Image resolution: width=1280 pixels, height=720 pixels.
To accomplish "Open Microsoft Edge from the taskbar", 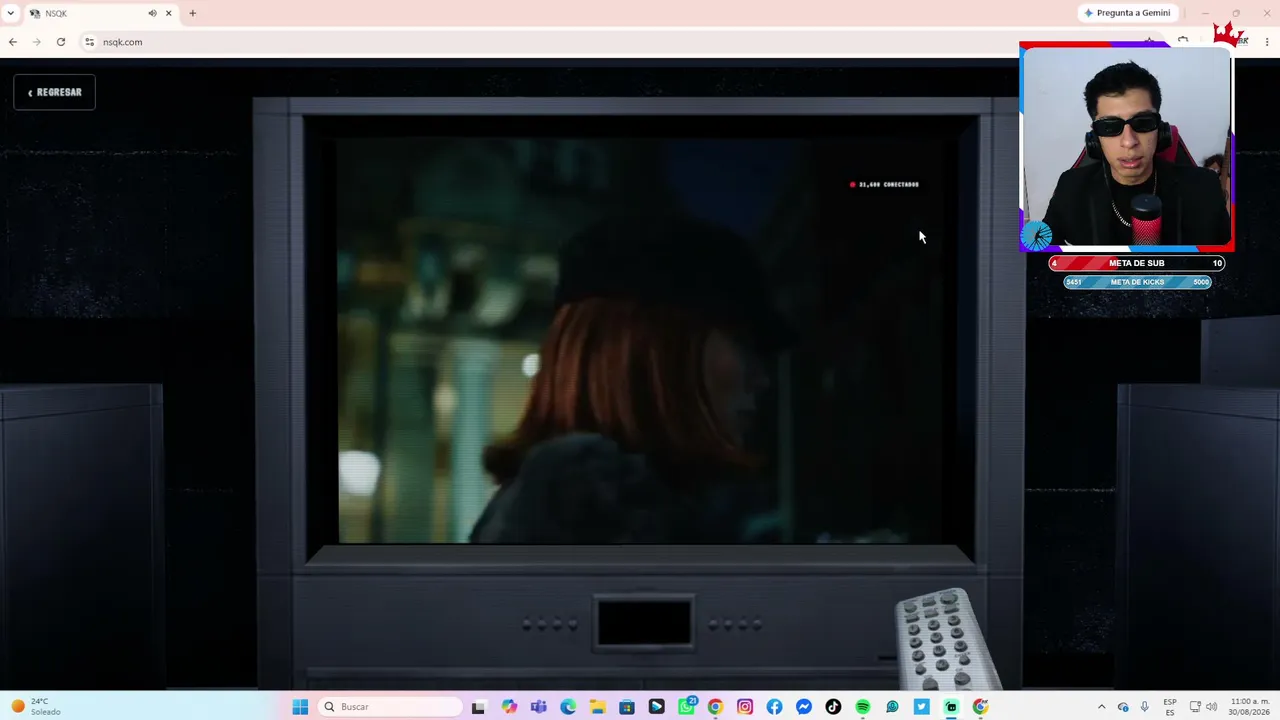I will (x=568, y=707).
